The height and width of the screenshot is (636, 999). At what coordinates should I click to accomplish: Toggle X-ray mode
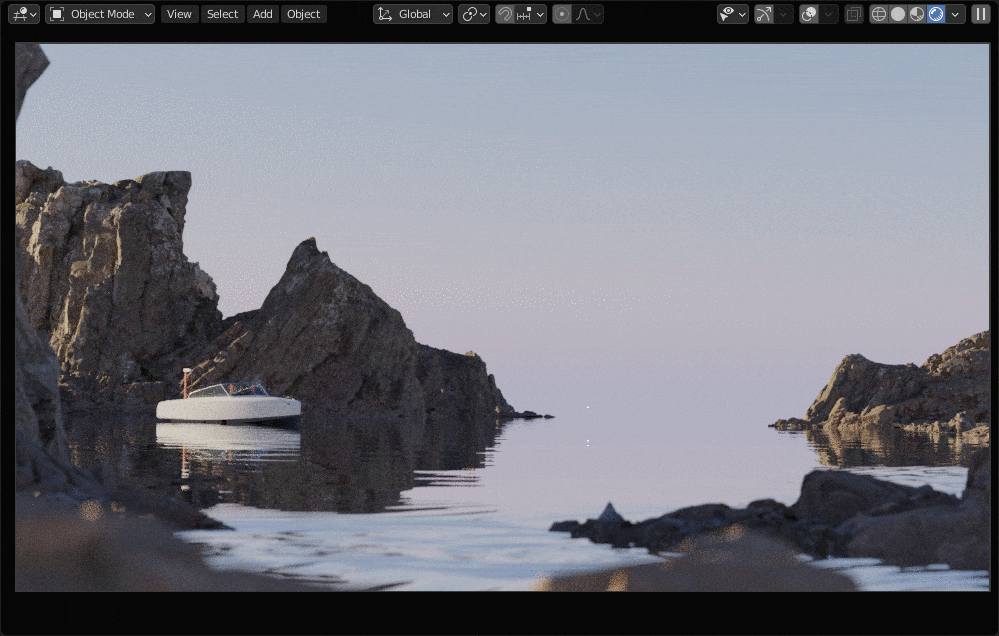point(854,14)
